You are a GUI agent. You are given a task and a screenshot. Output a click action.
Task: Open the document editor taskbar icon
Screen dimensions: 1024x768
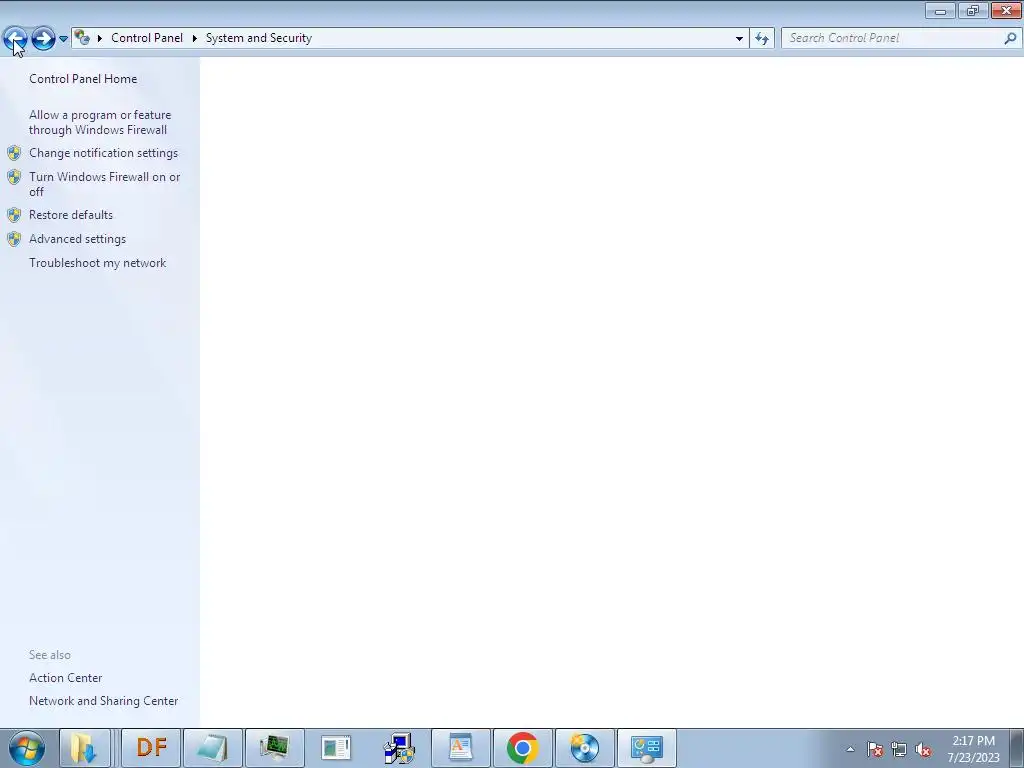point(460,748)
